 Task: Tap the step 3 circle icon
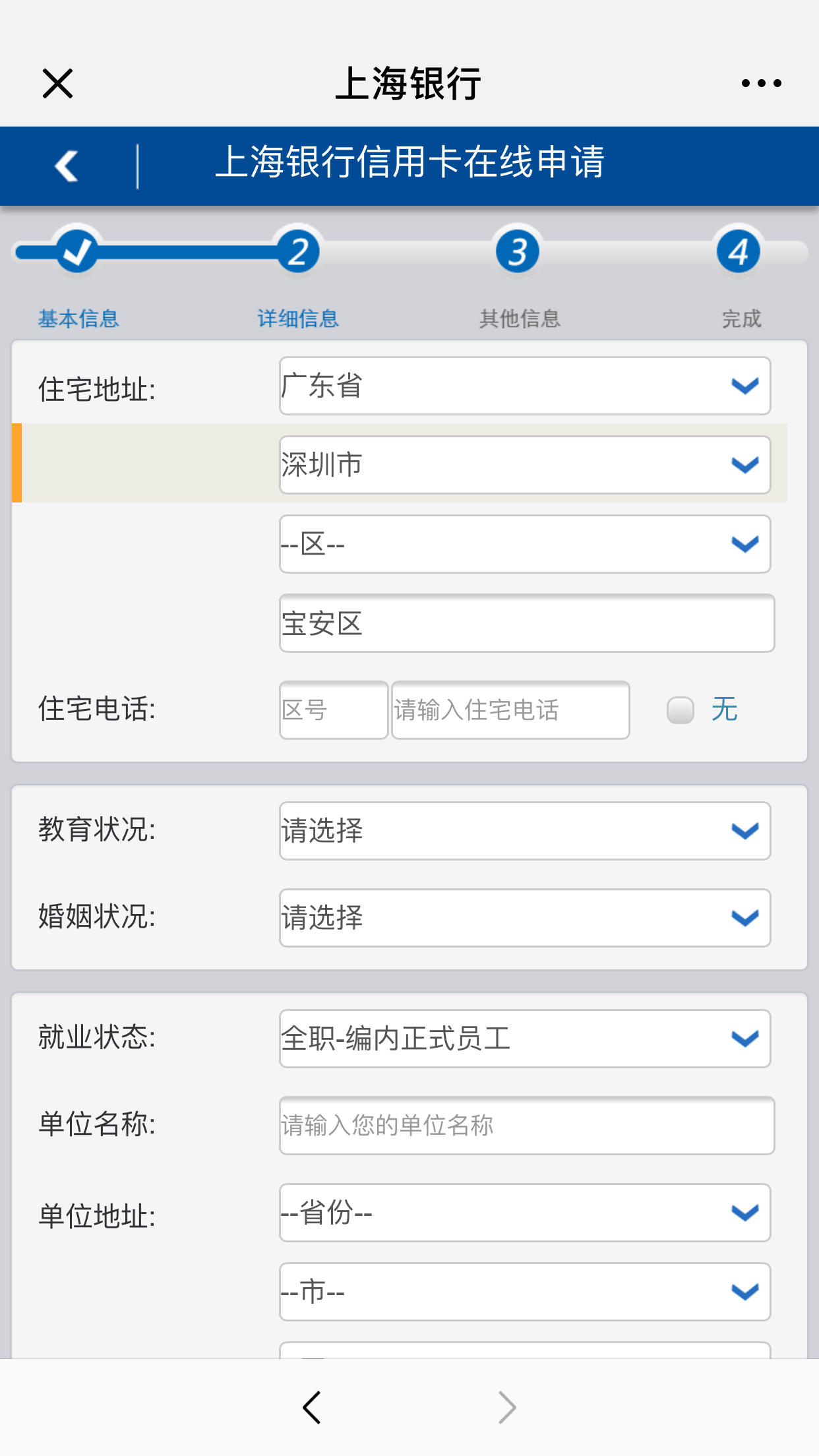(518, 251)
